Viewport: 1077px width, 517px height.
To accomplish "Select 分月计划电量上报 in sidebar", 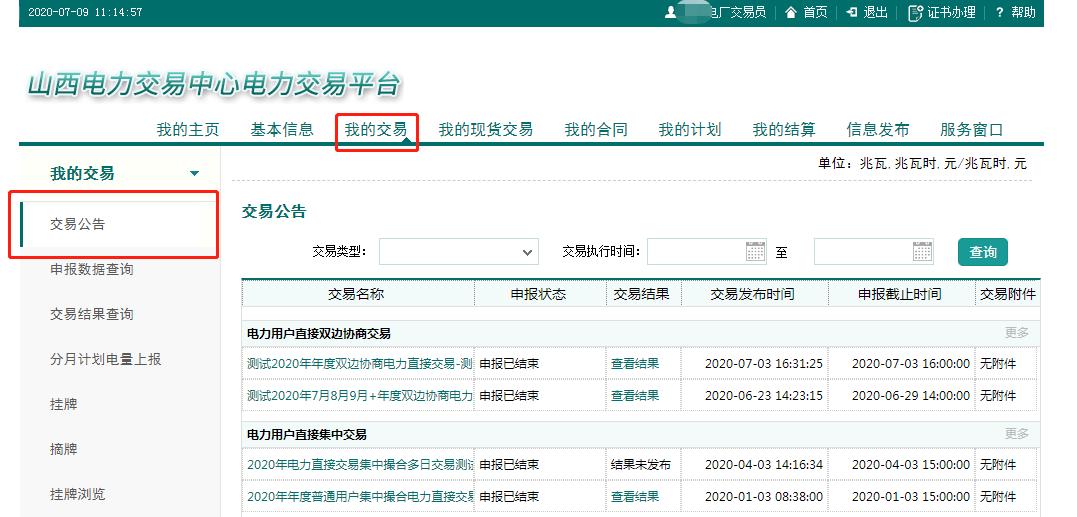I will [x=105, y=359].
